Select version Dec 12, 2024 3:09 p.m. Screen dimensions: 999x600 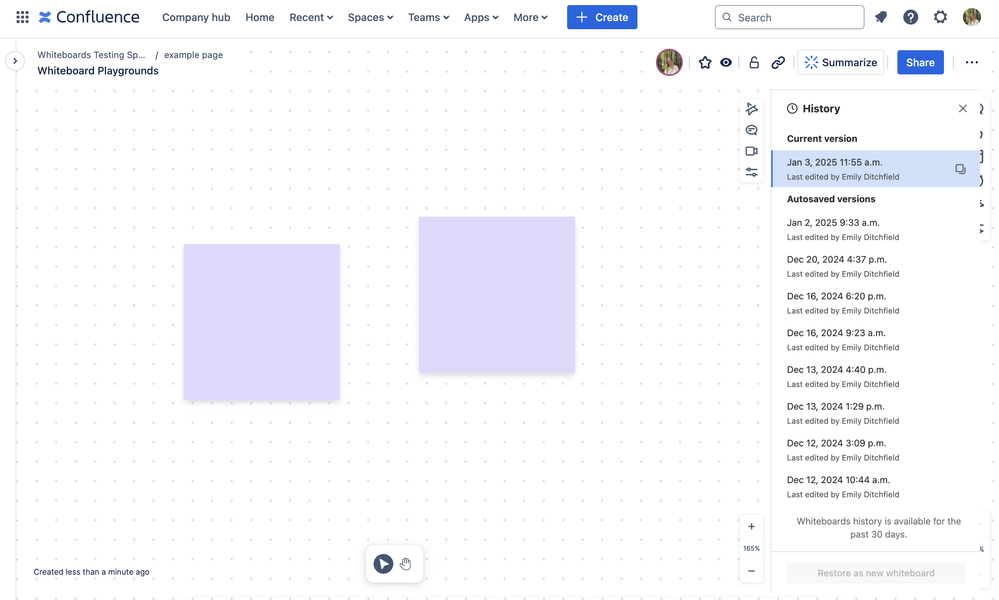click(x=875, y=450)
